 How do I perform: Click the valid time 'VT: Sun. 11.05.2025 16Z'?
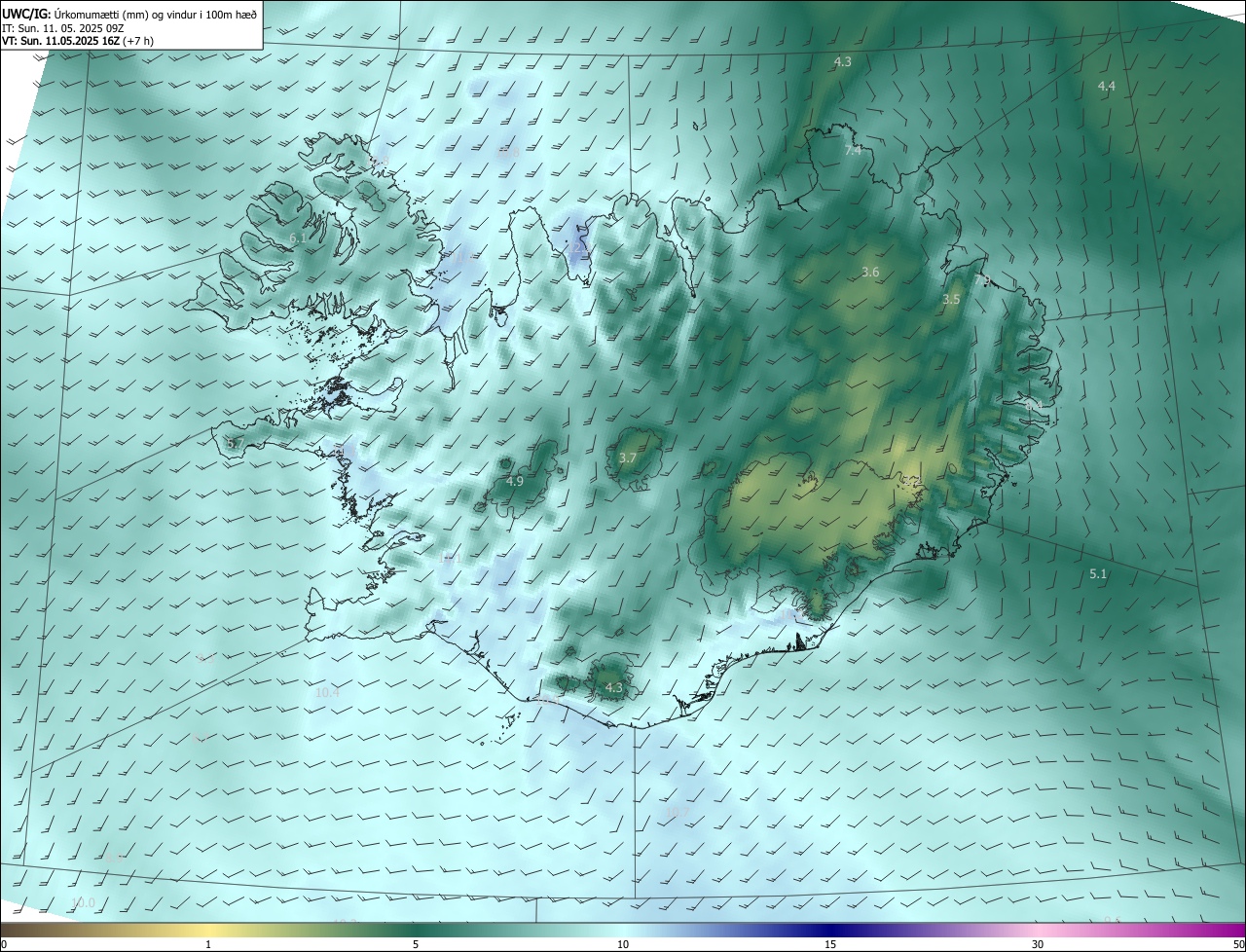60,42
